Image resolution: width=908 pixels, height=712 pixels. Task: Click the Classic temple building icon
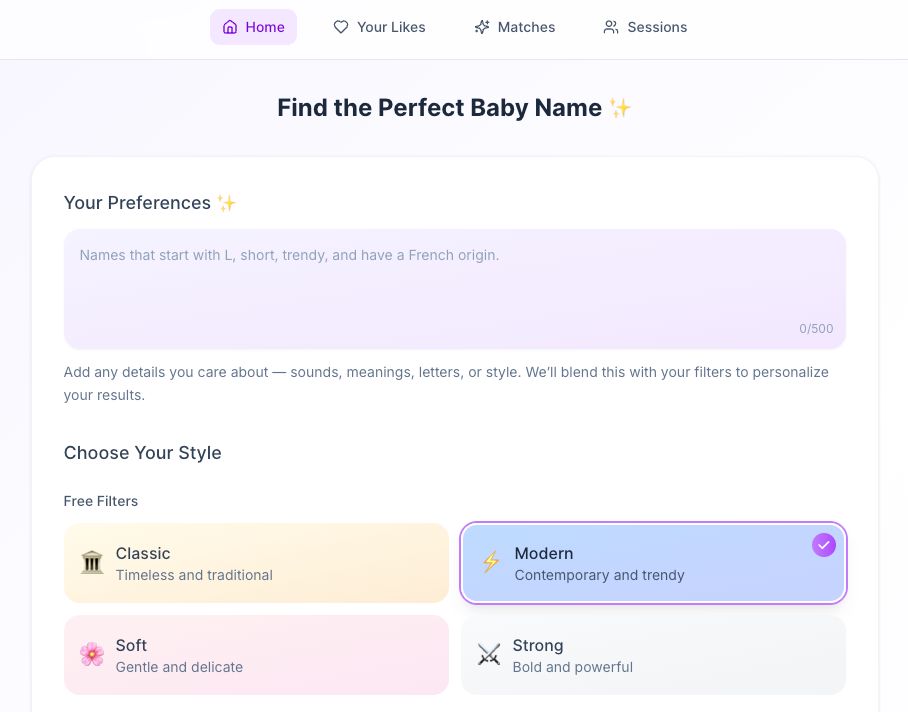click(92, 563)
